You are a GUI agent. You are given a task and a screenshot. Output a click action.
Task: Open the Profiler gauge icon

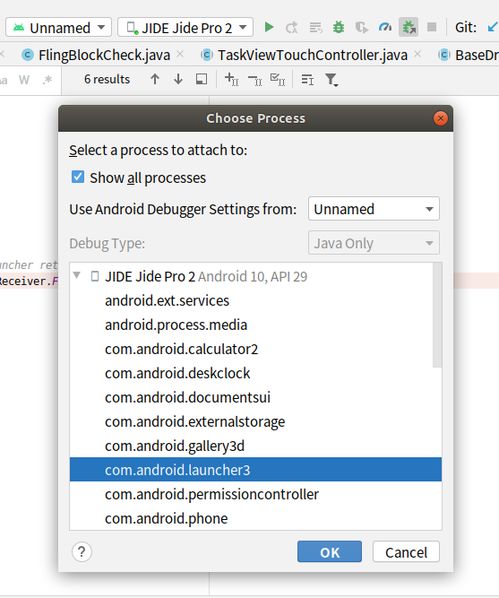[x=385, y=27]
